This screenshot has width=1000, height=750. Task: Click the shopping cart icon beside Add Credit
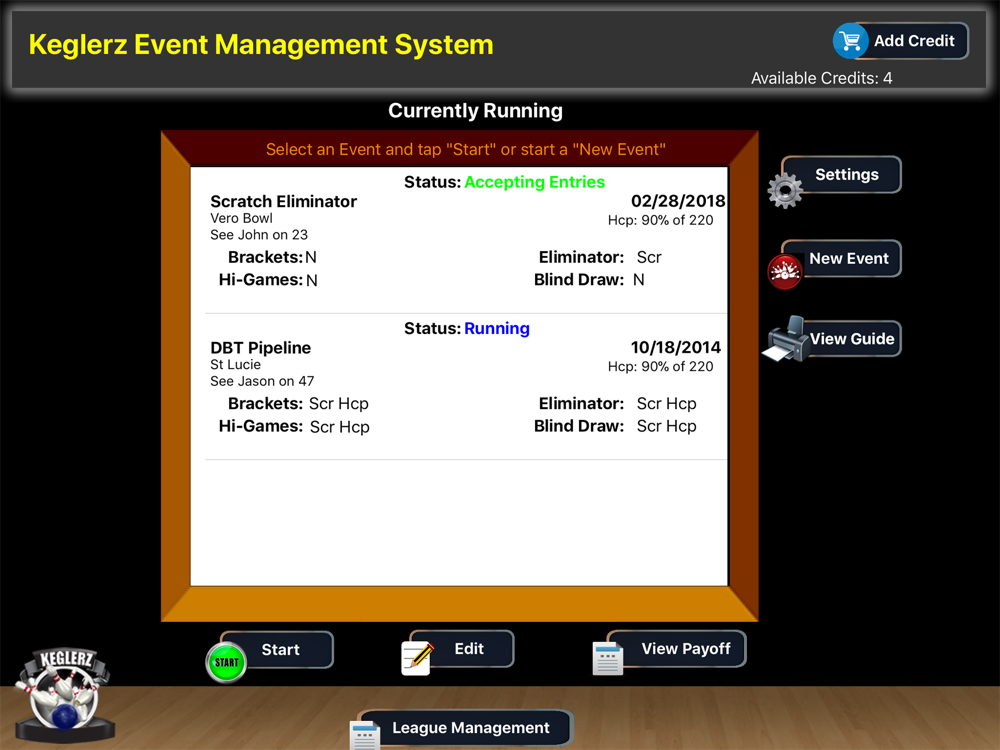[x=850, y=41]
